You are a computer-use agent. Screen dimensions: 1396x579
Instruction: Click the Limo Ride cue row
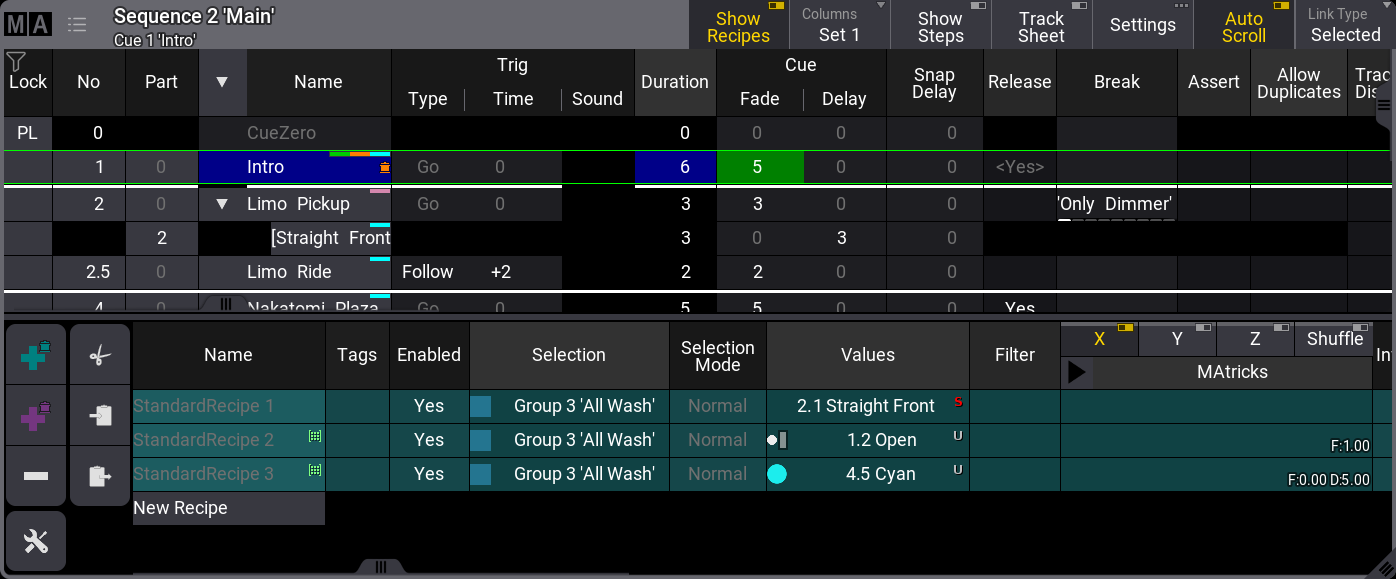click(697, 272)
